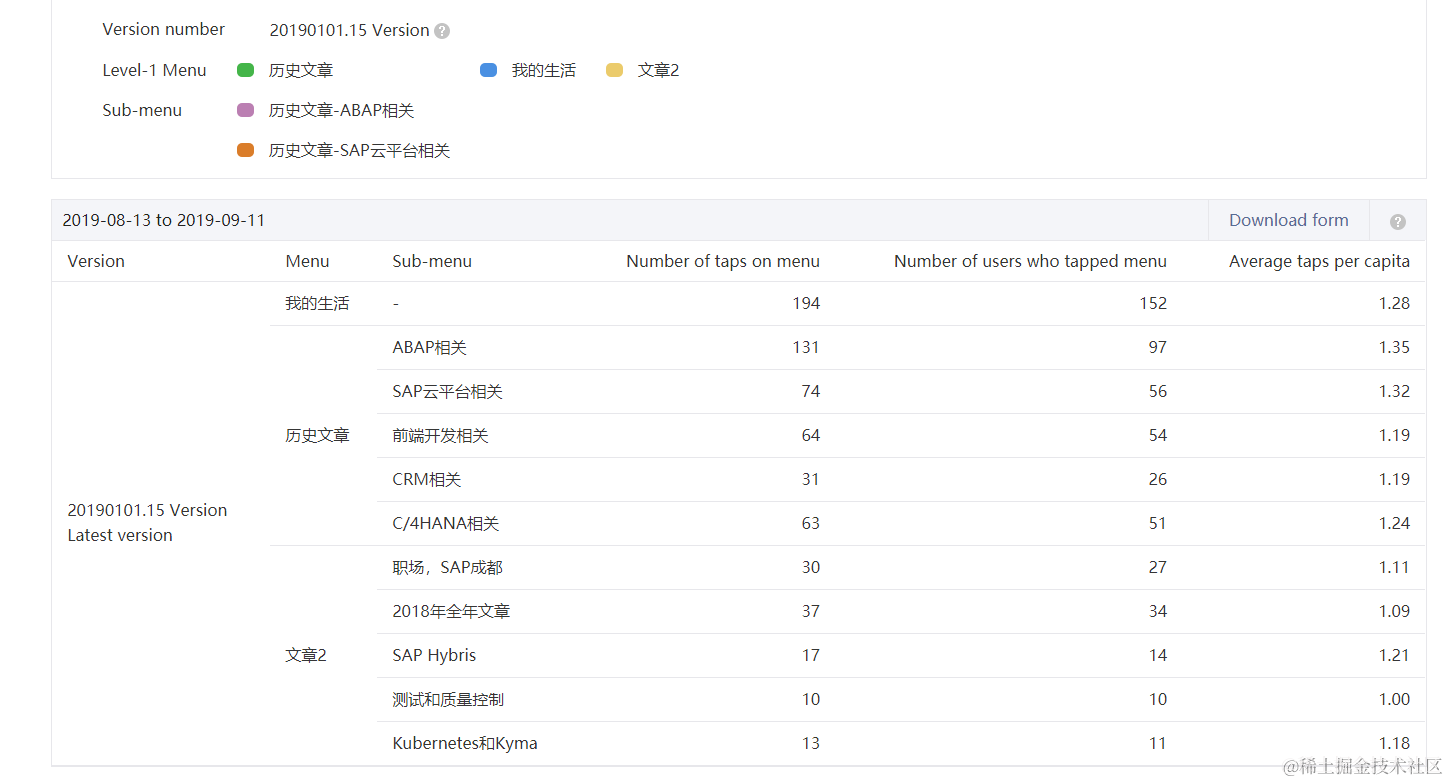The width and height of the screenshot is (1449, 783).
Task: Click Average taps per capita header
Action: [1319, 261]
